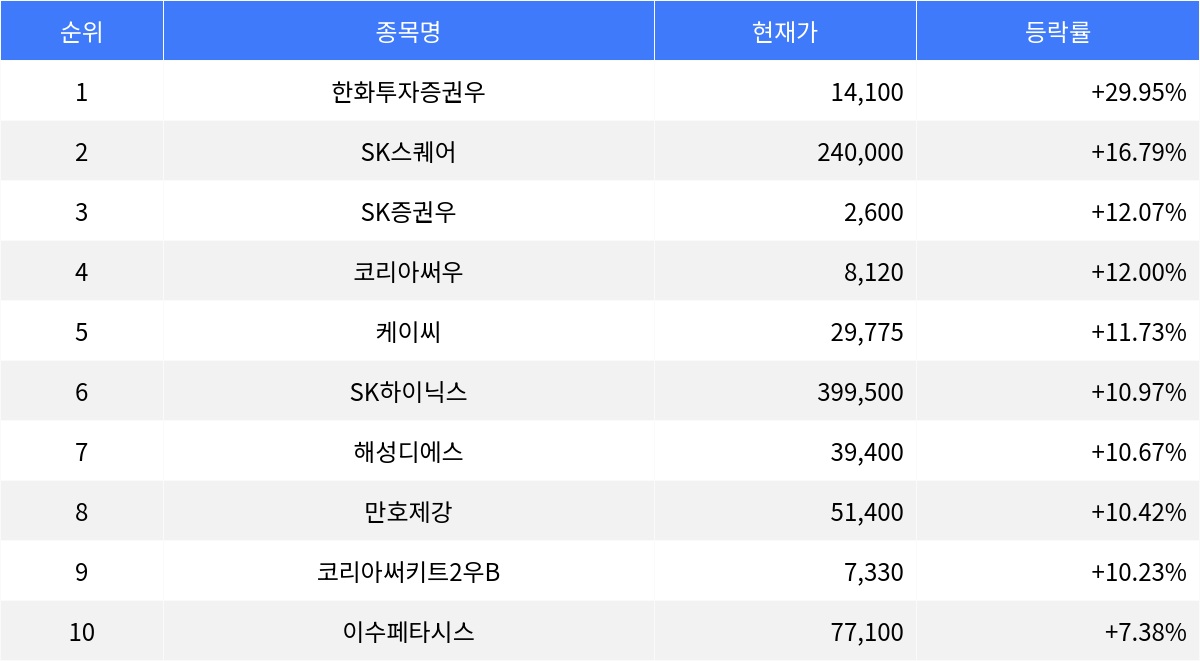Viewport: 1200px width, 661px height.
Task: Select 만호제강 in the list
Action: point(408,513)
